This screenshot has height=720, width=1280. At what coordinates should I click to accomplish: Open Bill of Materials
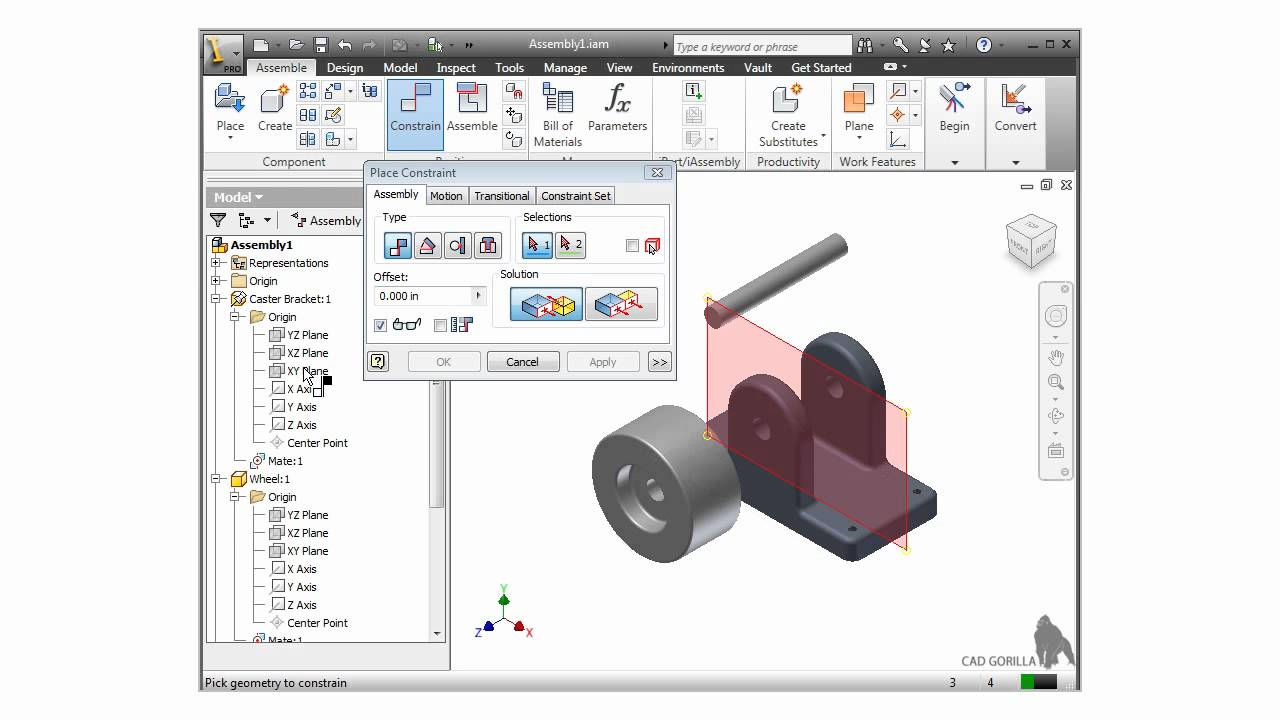558,114
